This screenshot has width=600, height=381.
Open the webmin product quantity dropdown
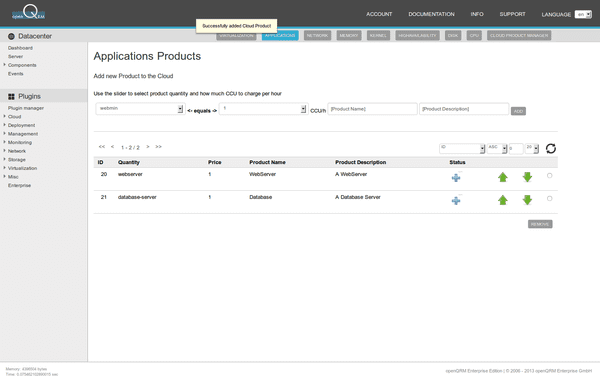140,109
